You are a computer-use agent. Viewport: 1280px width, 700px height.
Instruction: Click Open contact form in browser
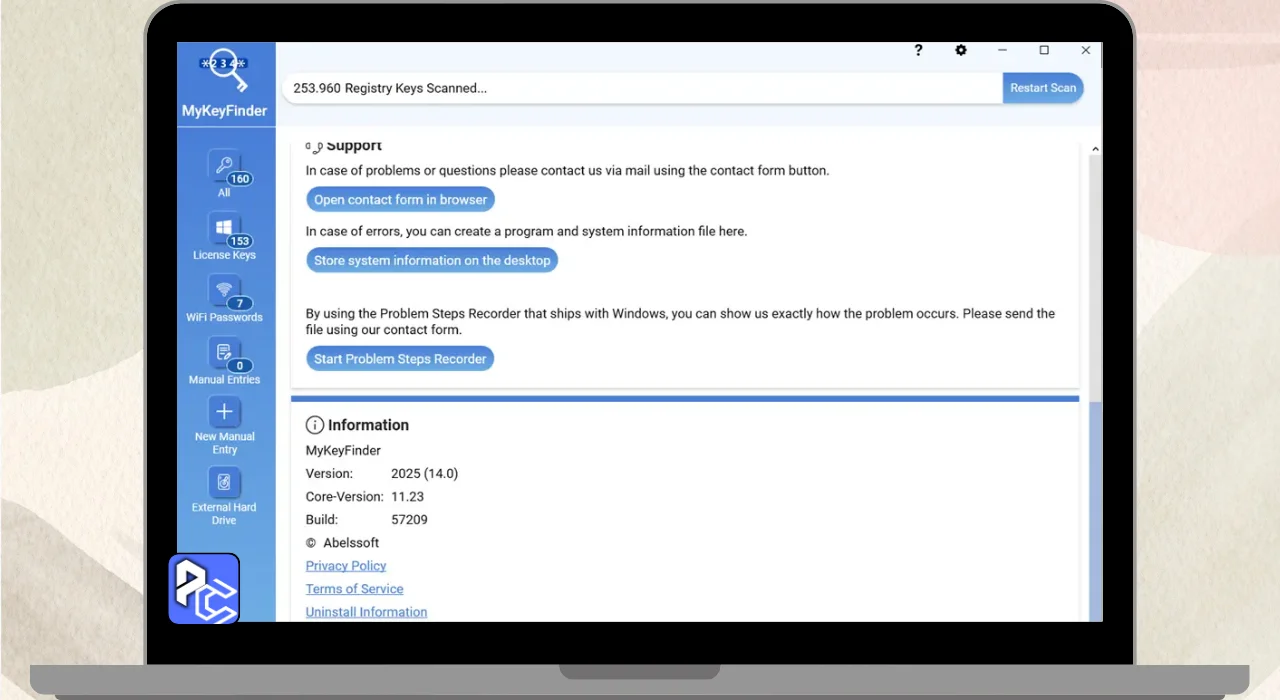pyautogui.click(x=400, y=200)
